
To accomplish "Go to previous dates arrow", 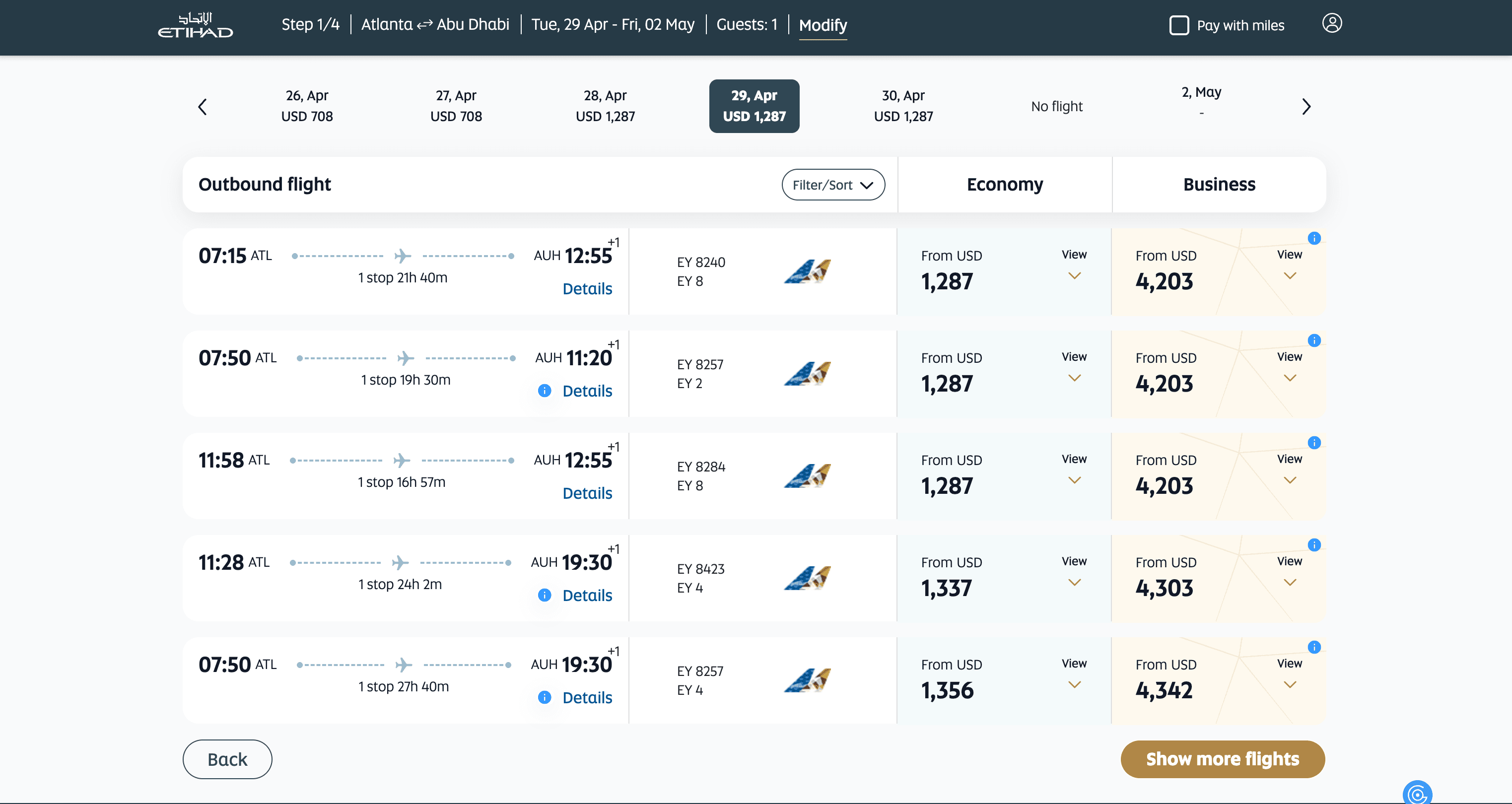I will tap(203, 106).
